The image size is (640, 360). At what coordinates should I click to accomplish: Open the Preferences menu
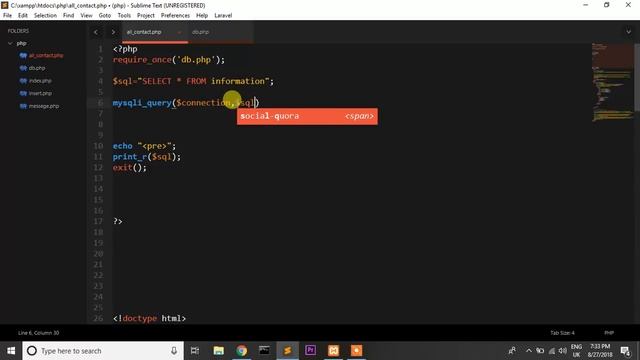(175, 16)
